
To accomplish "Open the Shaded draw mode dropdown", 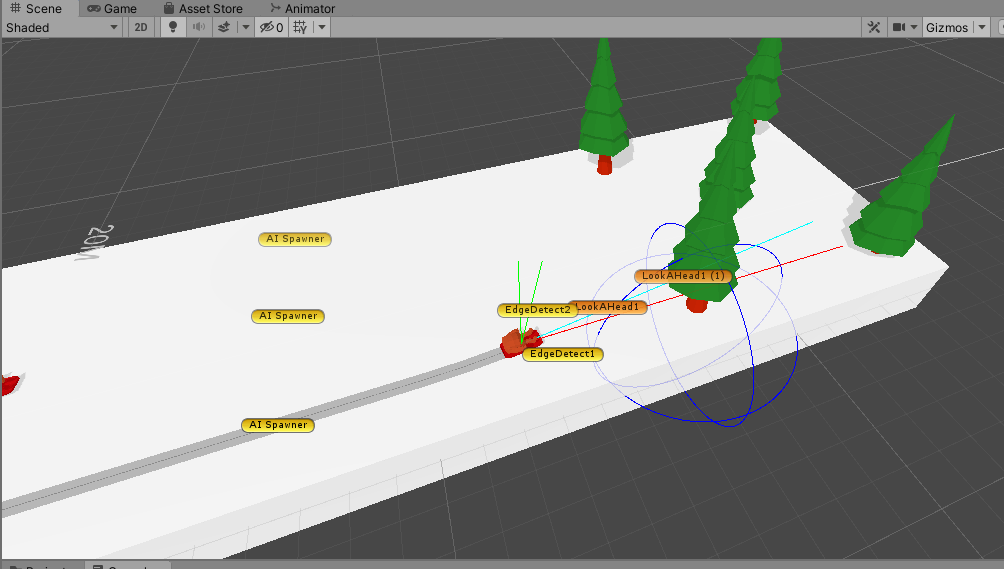I will (61, 27).
